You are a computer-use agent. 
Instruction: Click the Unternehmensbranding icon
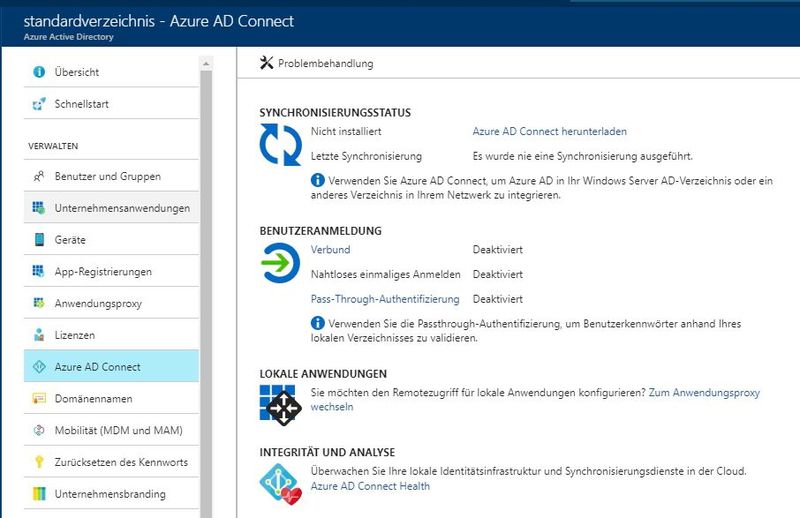click(x=39, y=494)
